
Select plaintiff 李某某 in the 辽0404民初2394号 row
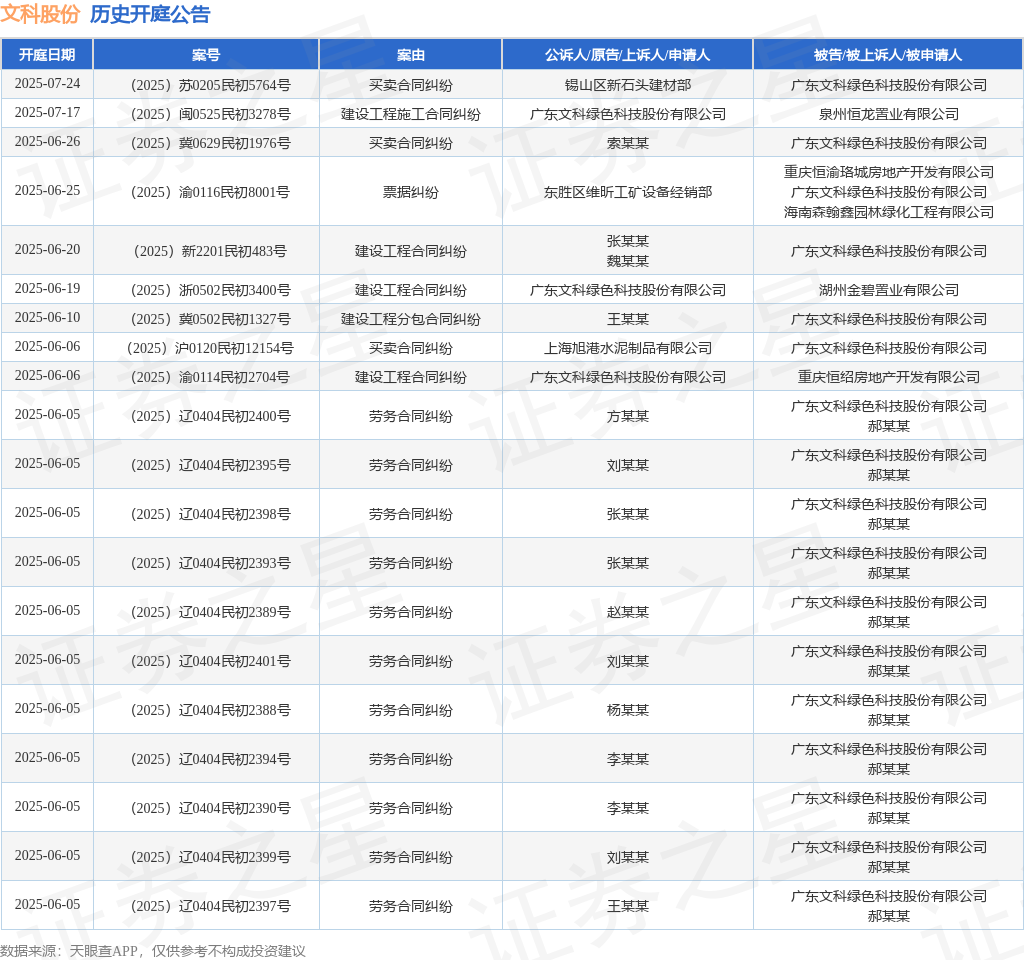628,759
